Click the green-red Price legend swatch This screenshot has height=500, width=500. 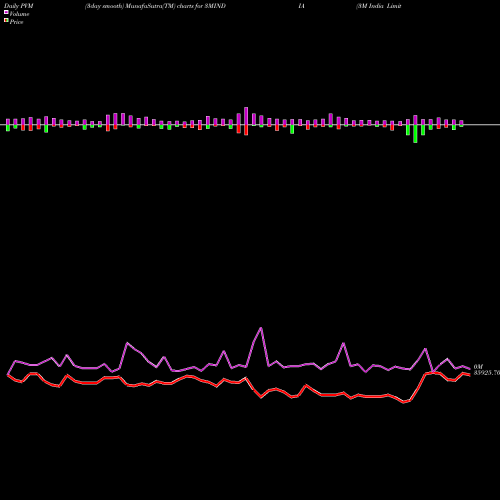(6, 21)
